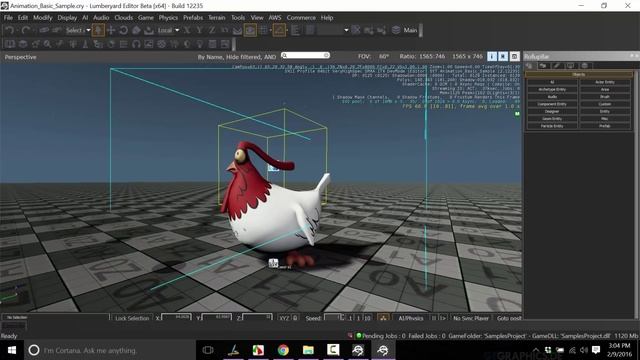Toggle the AI/Physics button
Image resolution: width=640 pixels, height=360 pixels.
tap(411, 318)
